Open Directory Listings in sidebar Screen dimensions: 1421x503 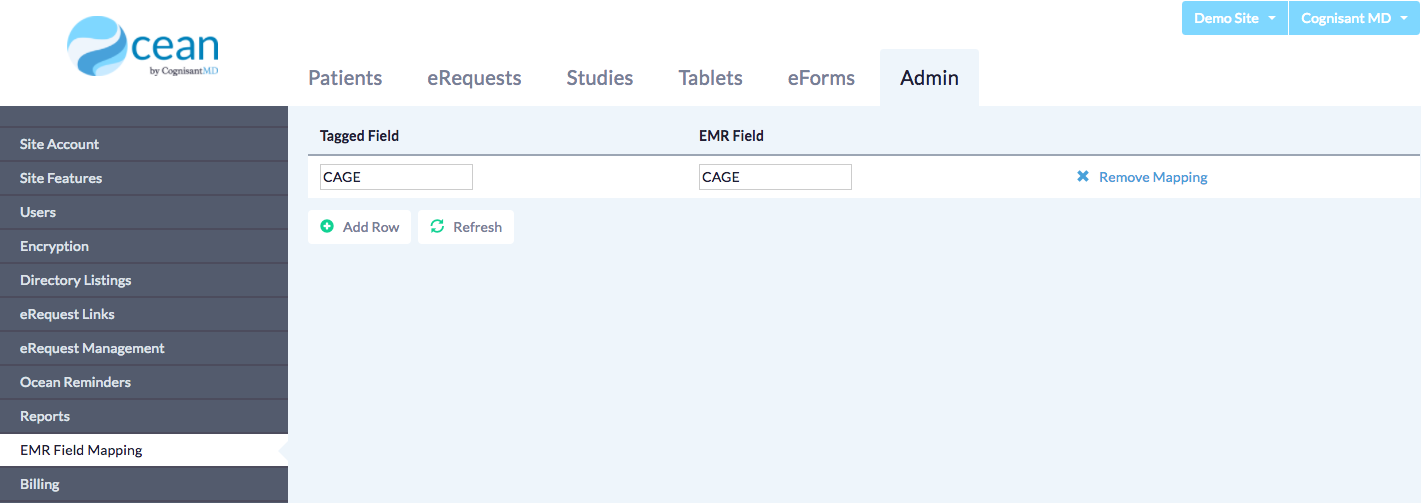coord(75,280)
